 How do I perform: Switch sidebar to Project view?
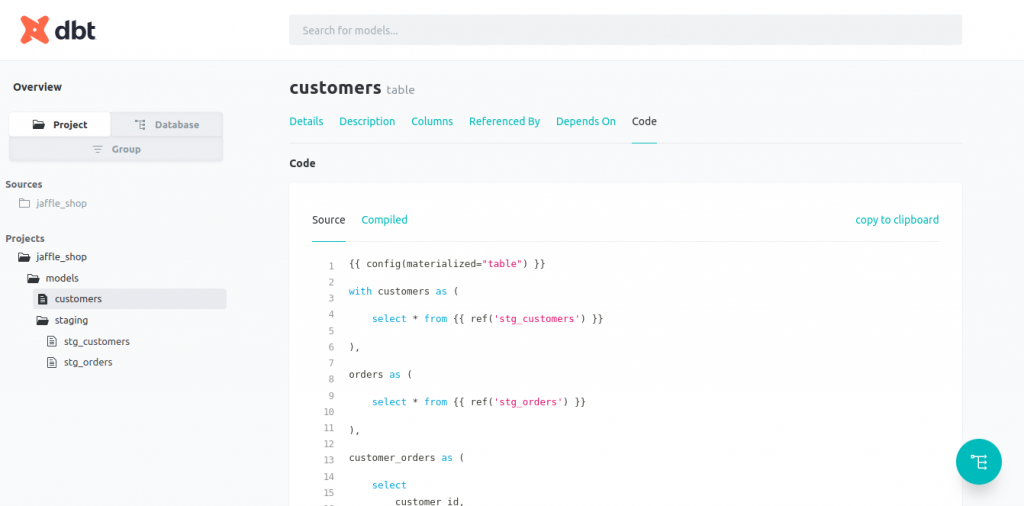pyautogui.click(x=60, y=124)
